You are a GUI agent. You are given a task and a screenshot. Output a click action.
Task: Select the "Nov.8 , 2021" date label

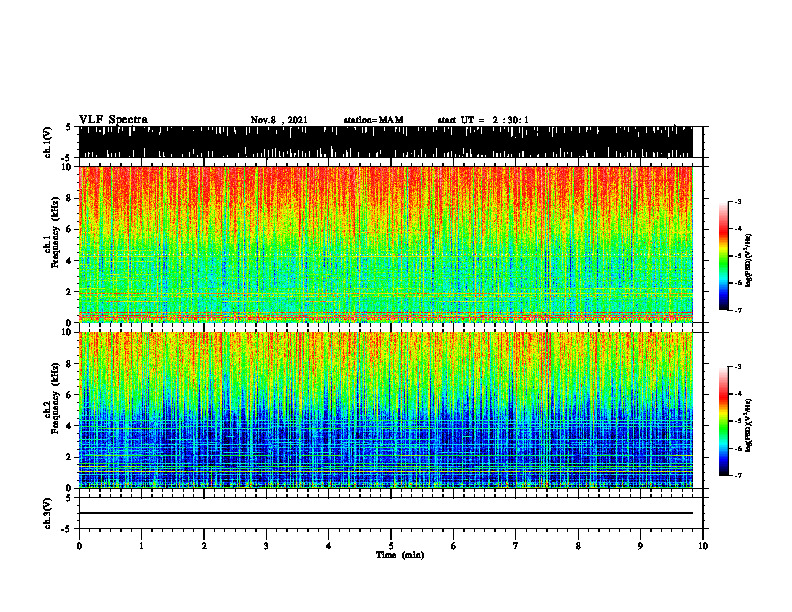(279, 120)
